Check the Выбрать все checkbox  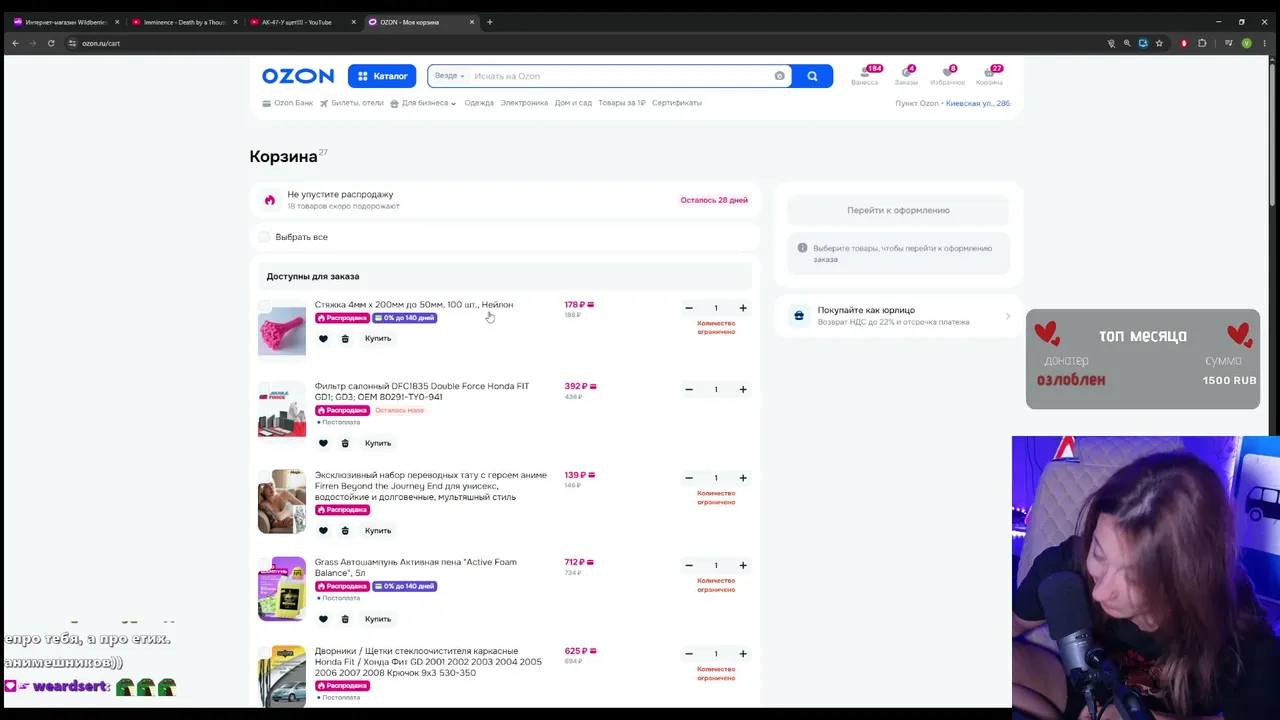(264, 237)
